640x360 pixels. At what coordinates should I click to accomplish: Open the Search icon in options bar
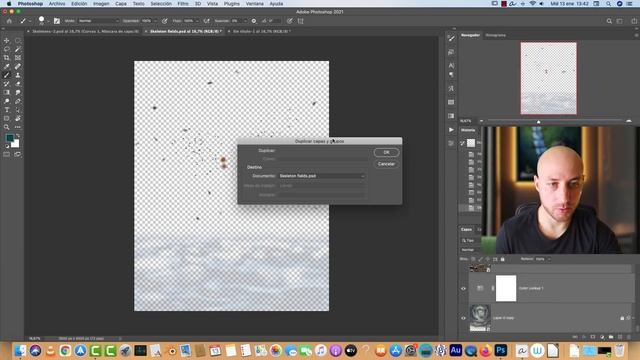(x=609, y=21)
